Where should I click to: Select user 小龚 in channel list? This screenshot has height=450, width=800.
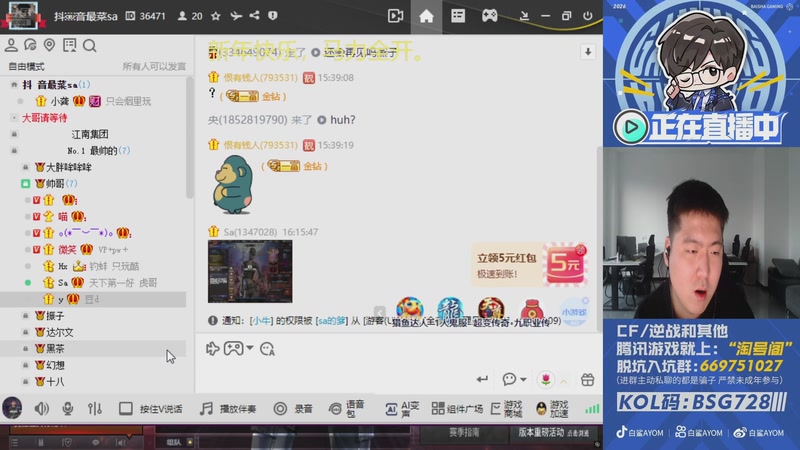(59, 101)
